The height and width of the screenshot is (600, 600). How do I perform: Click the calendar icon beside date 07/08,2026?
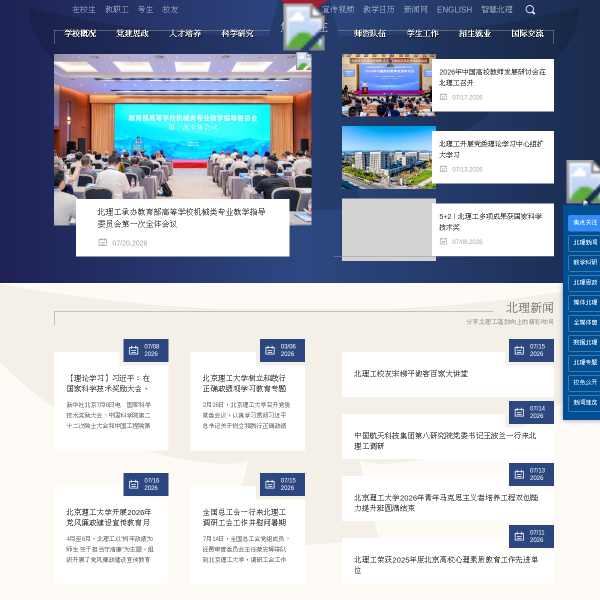443,241
